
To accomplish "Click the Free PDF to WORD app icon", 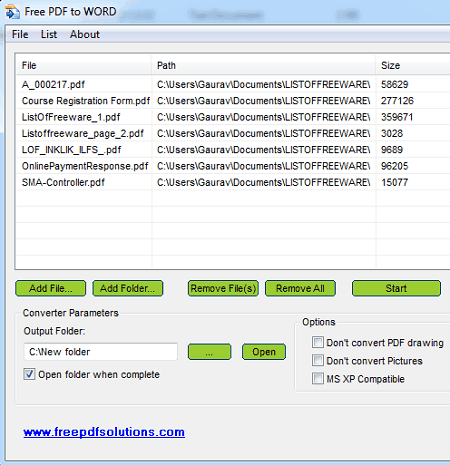I will [x=12, y=12].
